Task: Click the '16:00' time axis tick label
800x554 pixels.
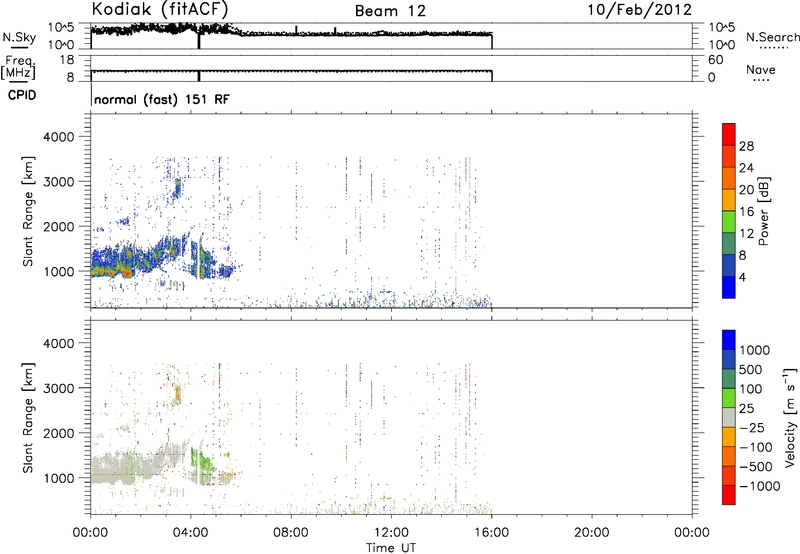Action: 491,533
